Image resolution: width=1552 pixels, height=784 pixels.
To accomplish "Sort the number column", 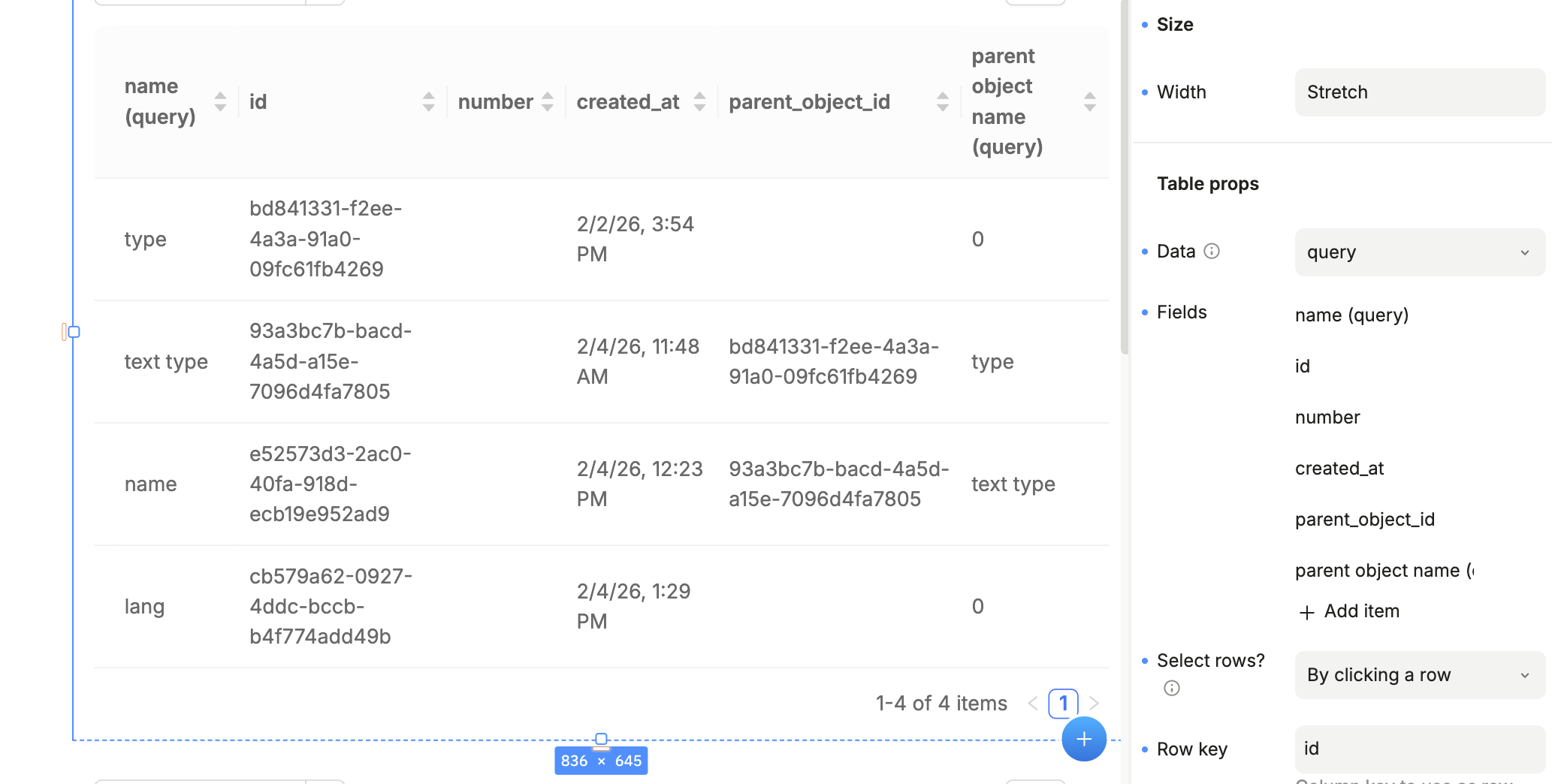I will pos(548,102).
